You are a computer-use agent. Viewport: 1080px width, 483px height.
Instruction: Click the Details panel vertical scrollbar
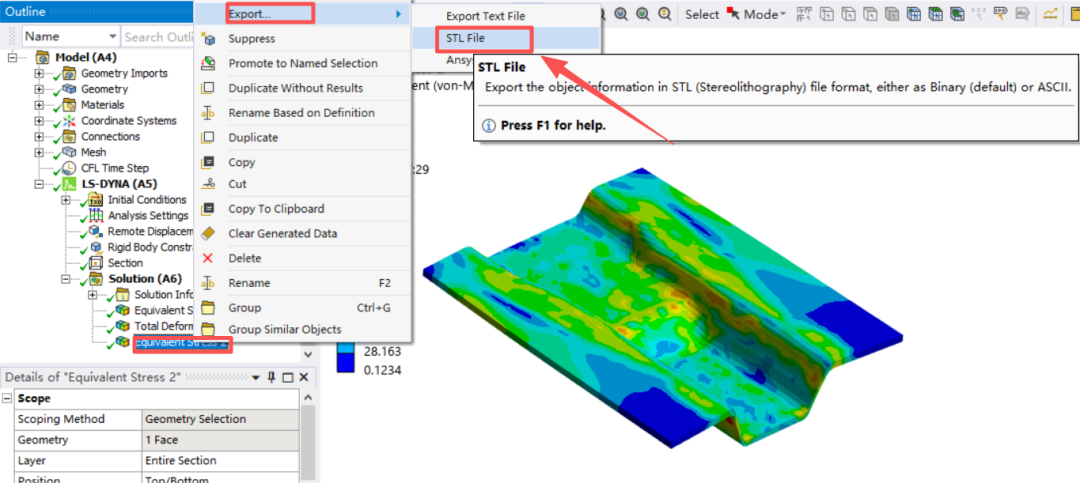point(307,441)
